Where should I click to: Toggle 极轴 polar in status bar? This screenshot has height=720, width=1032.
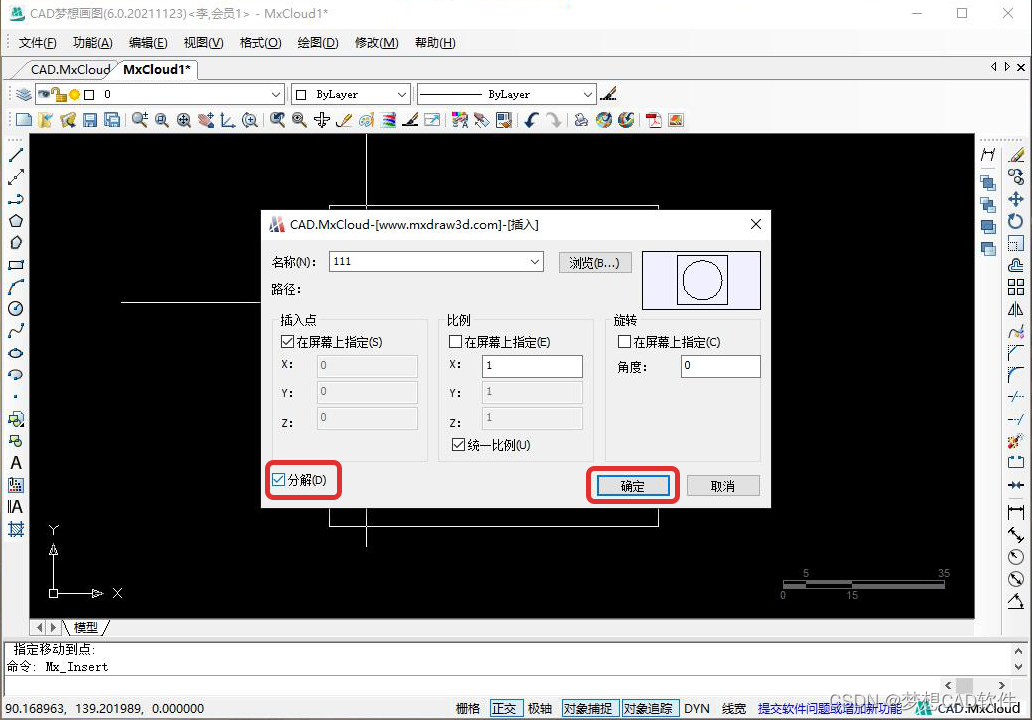pos(540,708)
